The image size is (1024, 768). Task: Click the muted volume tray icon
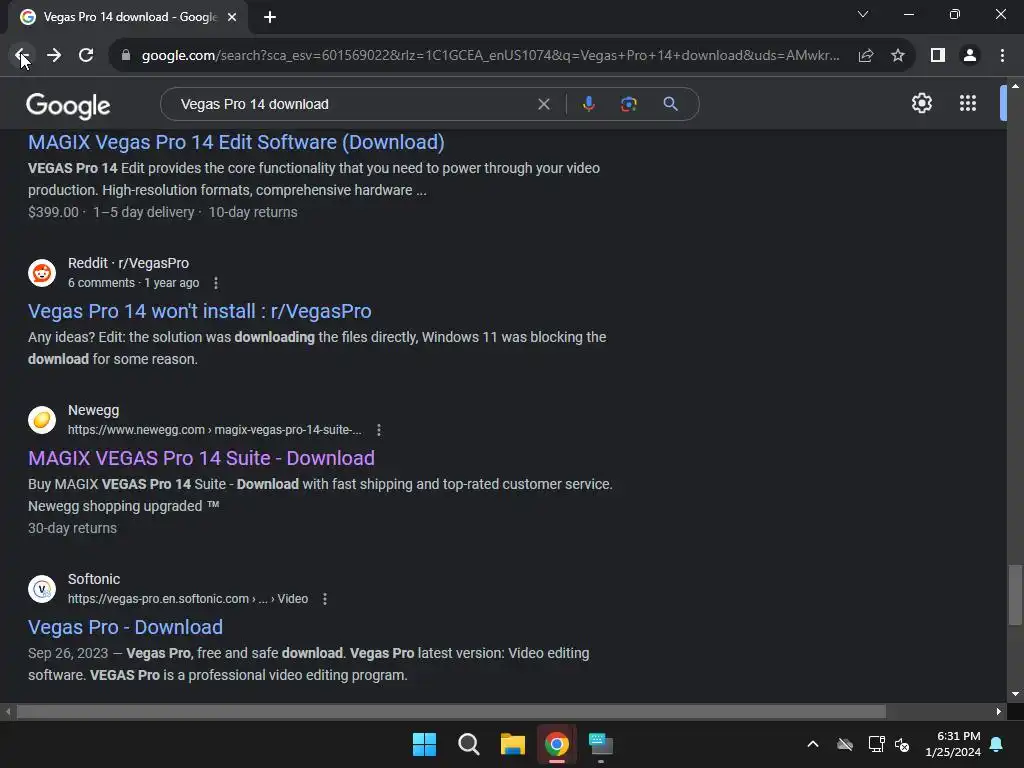(902, 744)
